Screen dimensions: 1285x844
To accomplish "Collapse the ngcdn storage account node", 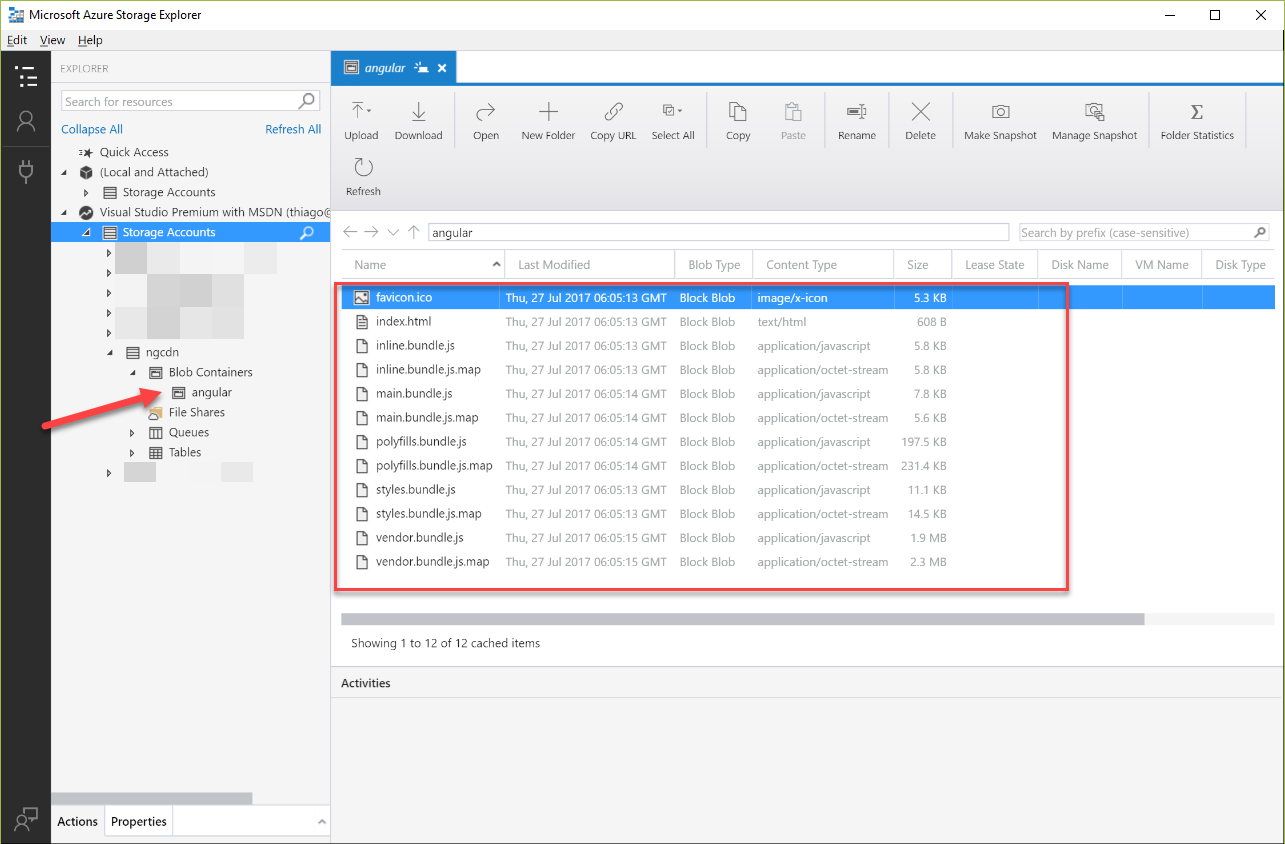I will (109, 352).
